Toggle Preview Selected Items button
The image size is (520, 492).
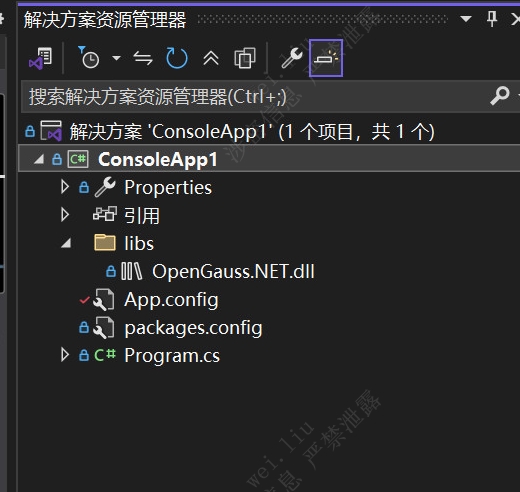(x=326, y=58)
